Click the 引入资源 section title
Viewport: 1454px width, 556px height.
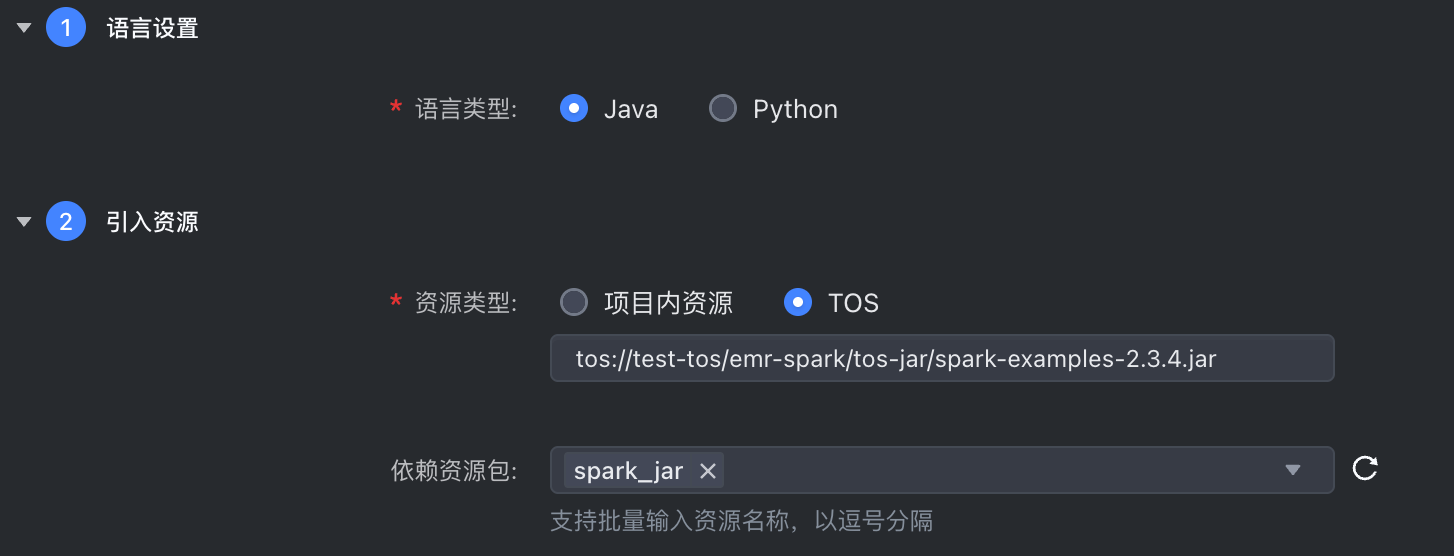pos(152,222)
